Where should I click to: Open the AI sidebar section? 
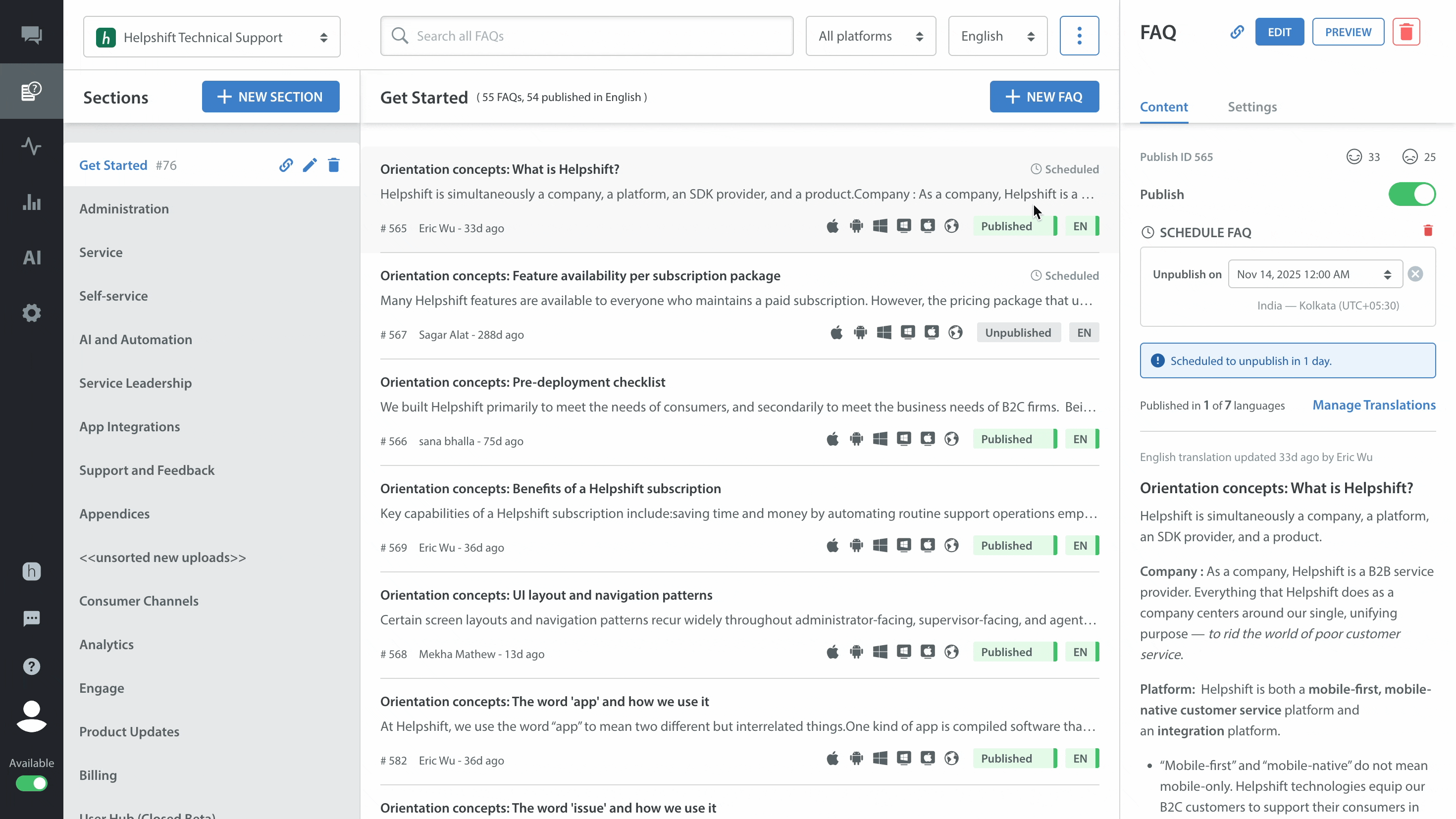click(32, 258)
